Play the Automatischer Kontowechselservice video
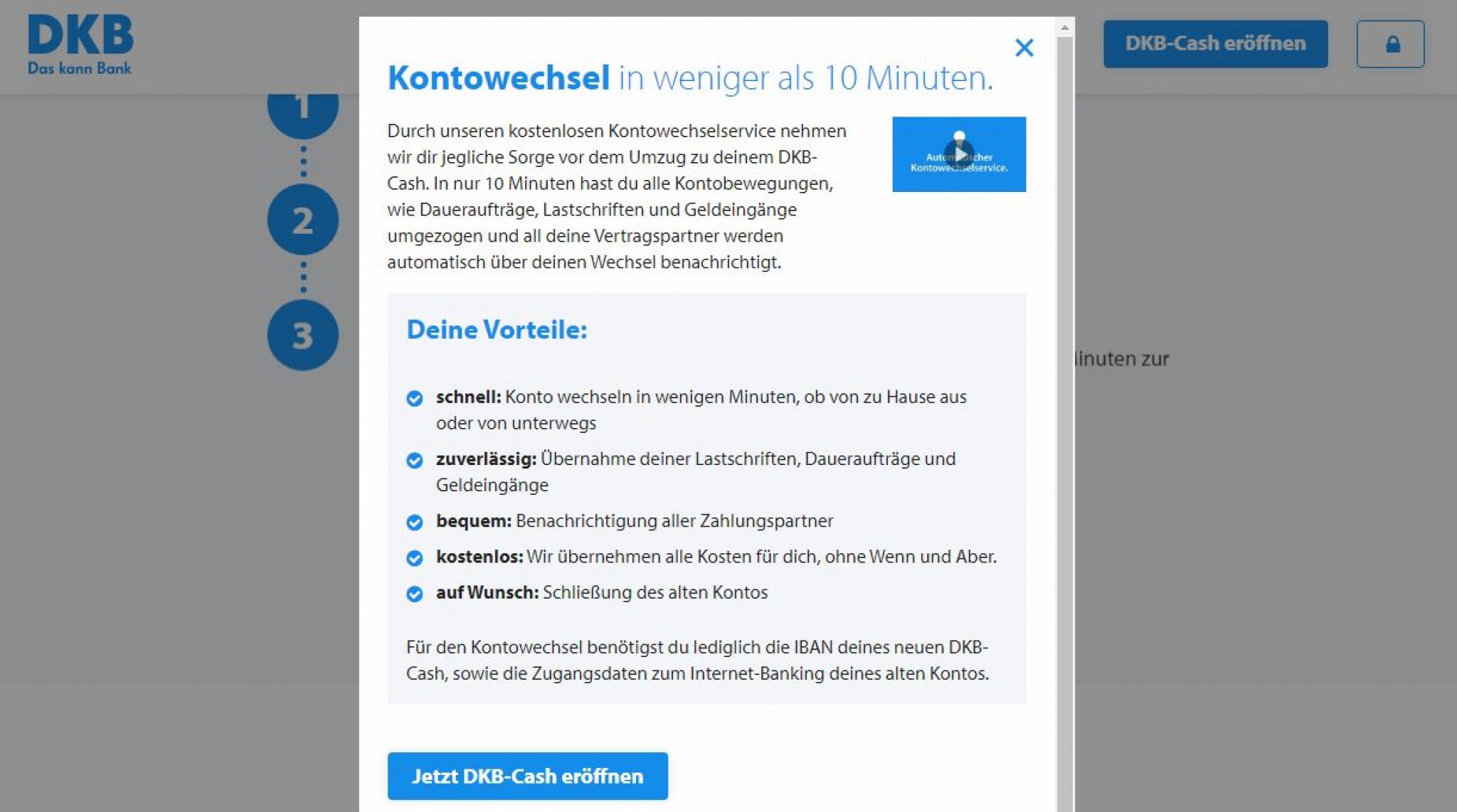The width and height of the screenshot is (1457, 812). pyautogui.click(x=959, y=154)
